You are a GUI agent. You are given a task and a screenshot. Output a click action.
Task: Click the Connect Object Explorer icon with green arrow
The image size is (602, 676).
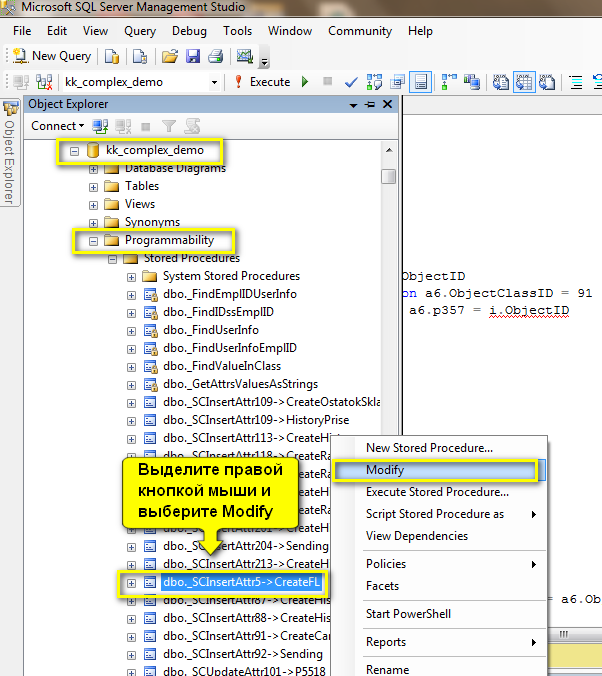click(x=100, y=126)
